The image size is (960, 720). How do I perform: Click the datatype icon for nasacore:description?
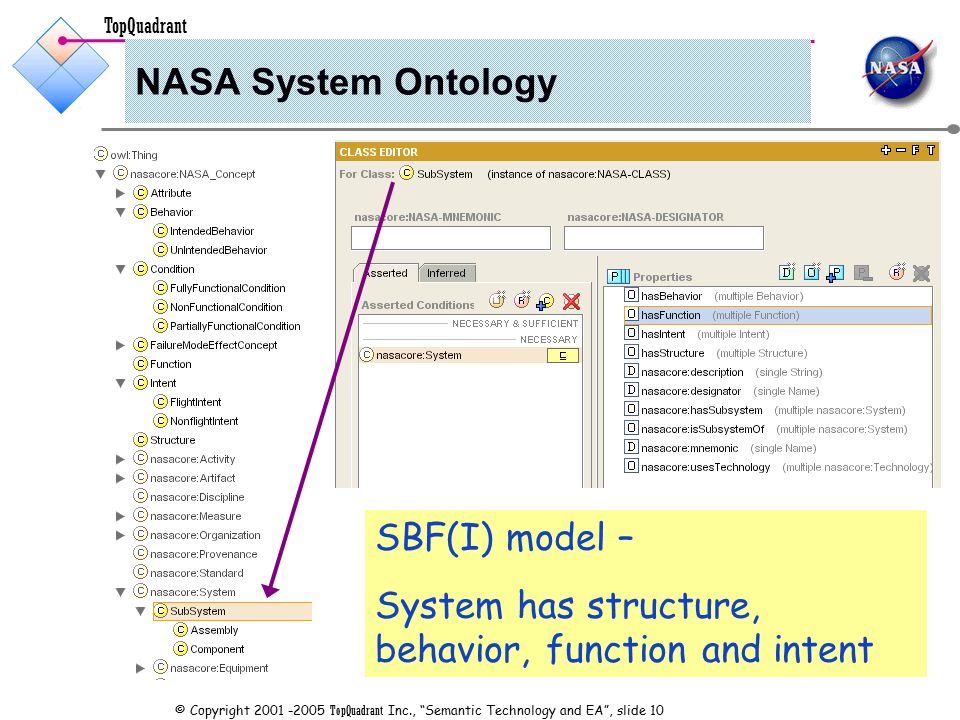pyautogui.click(x=631, y=371)
